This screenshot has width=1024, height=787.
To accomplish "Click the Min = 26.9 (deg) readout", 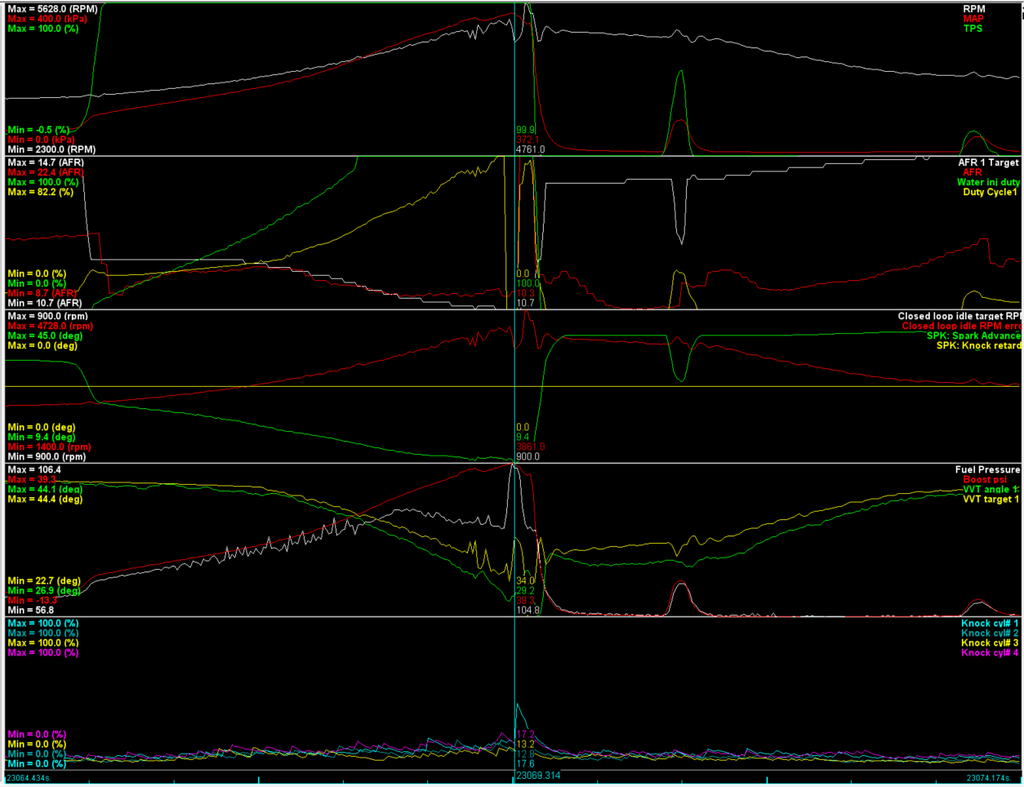I will pyautogui.click(x=44, y=590).
